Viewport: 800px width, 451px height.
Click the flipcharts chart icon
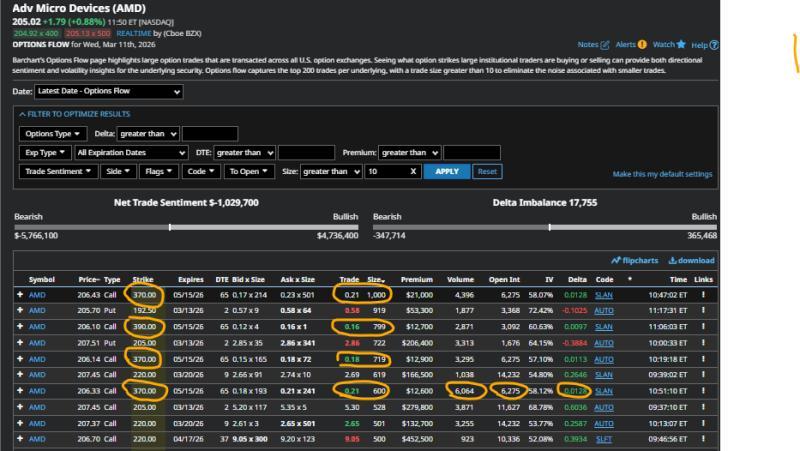(x=616, y=261)
